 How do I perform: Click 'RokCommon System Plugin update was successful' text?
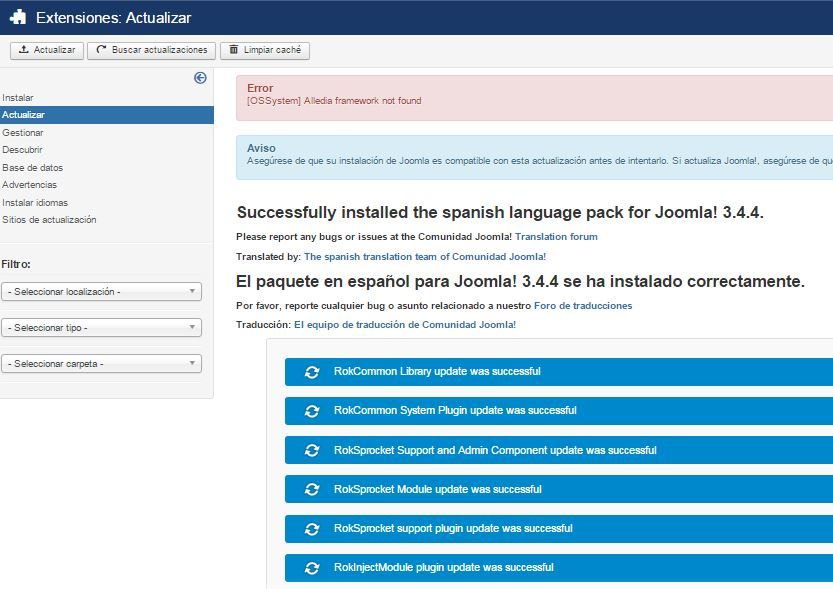455,411
